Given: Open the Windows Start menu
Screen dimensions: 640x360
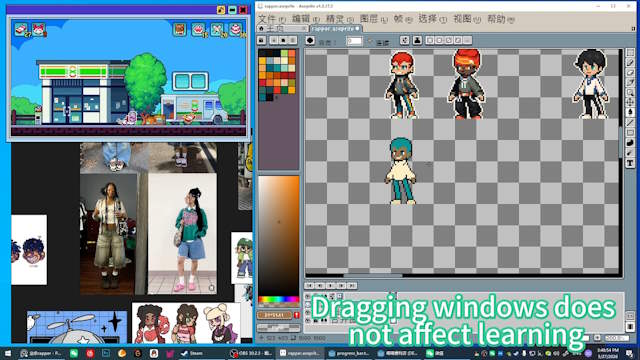Looking at the screenshot, I should tap(7, 353).
